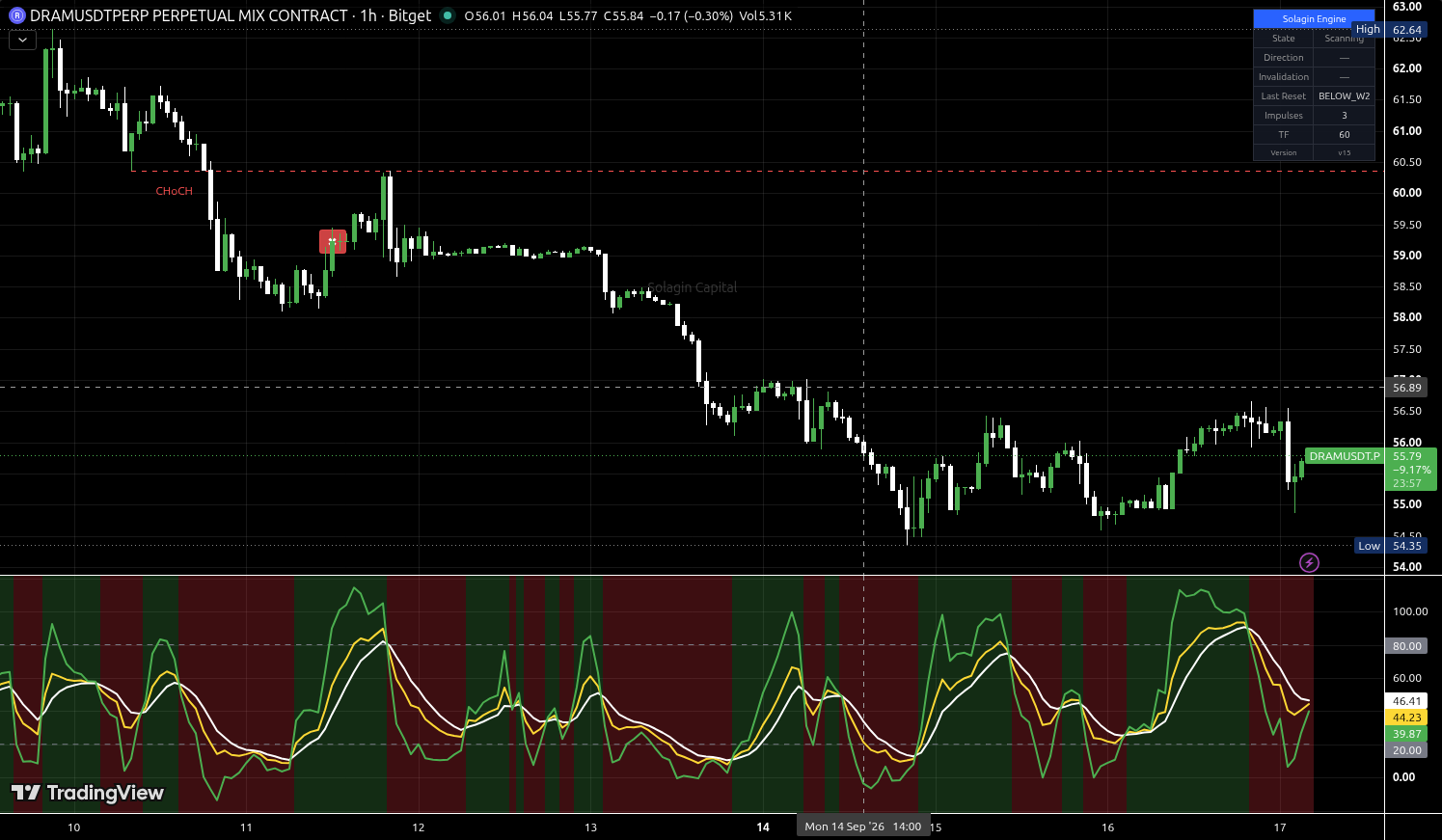Click the 58.00 price axis label
Screen dimensions: 1442x840
[x=1407, y=317]
